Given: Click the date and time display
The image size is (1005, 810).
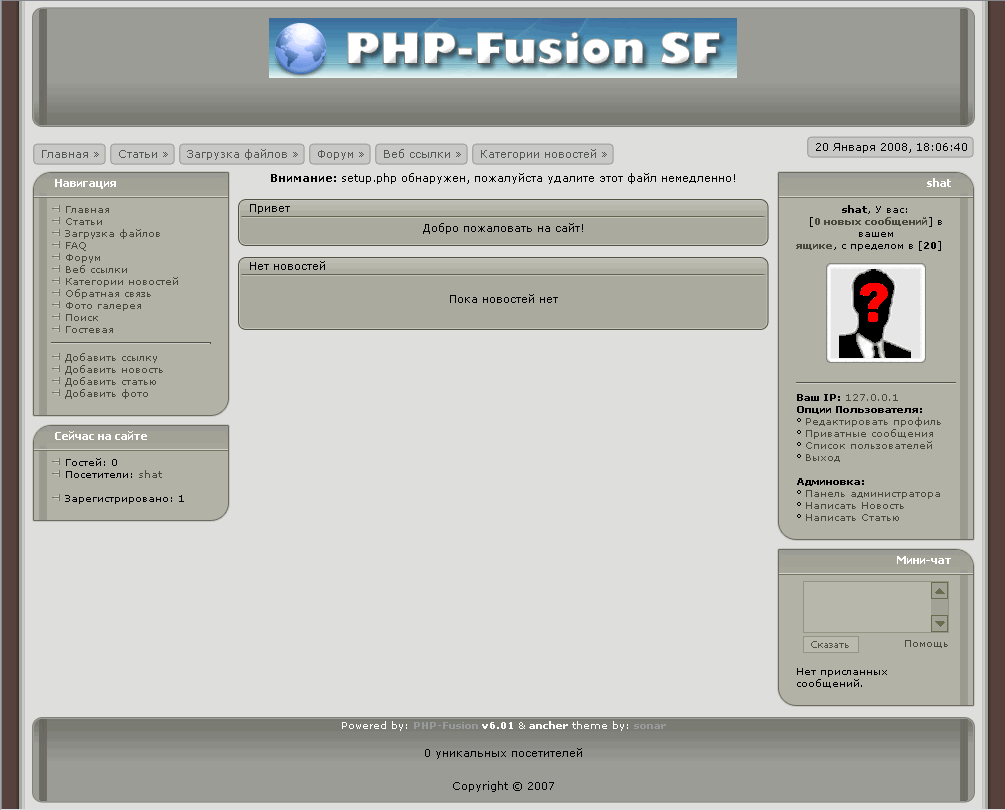Looking at the screenshot, I should (891, 147).
